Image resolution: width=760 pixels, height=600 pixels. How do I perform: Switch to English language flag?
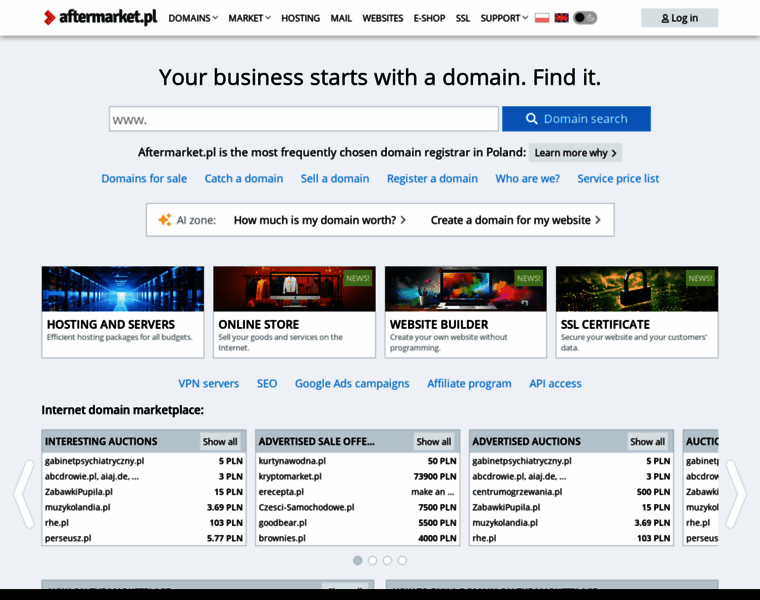(x=561, y=18)
